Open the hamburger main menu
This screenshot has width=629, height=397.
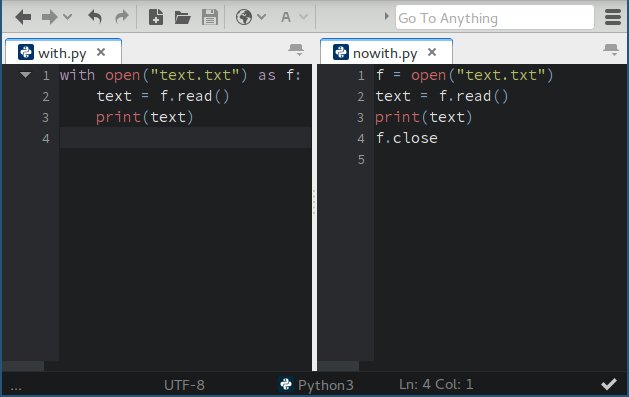coord(613,17)
